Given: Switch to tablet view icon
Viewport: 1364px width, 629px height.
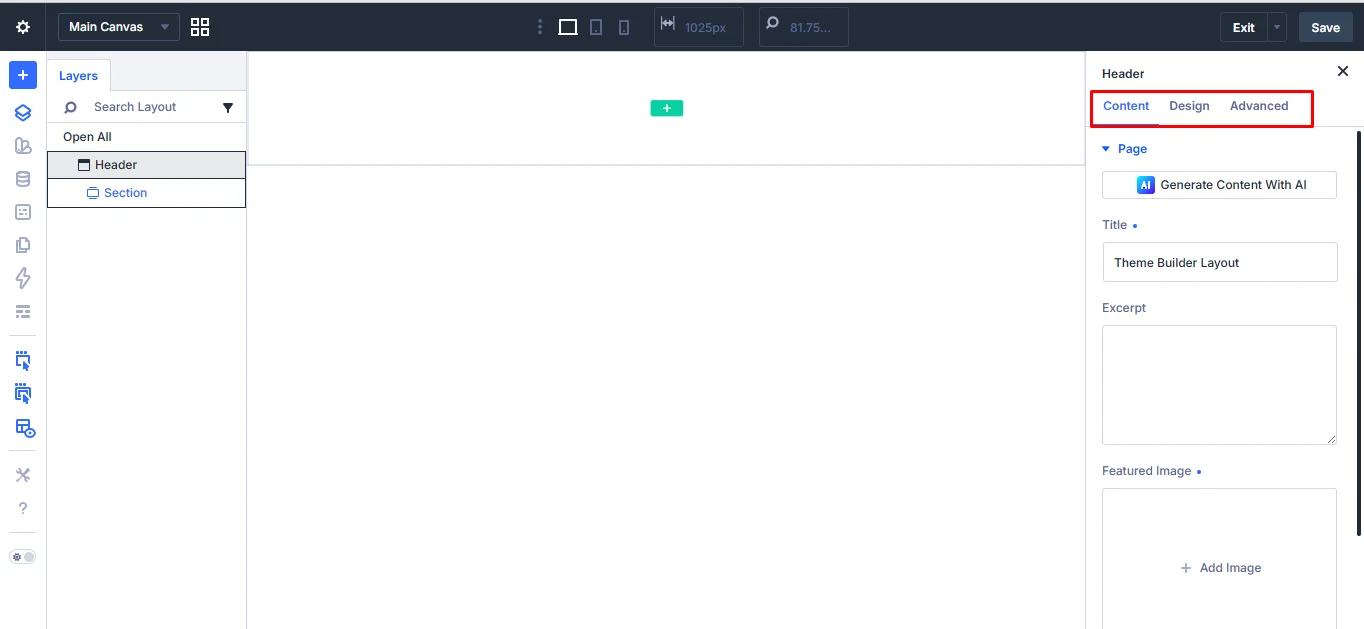Looking at the screenshot, I should pos(596,27).
